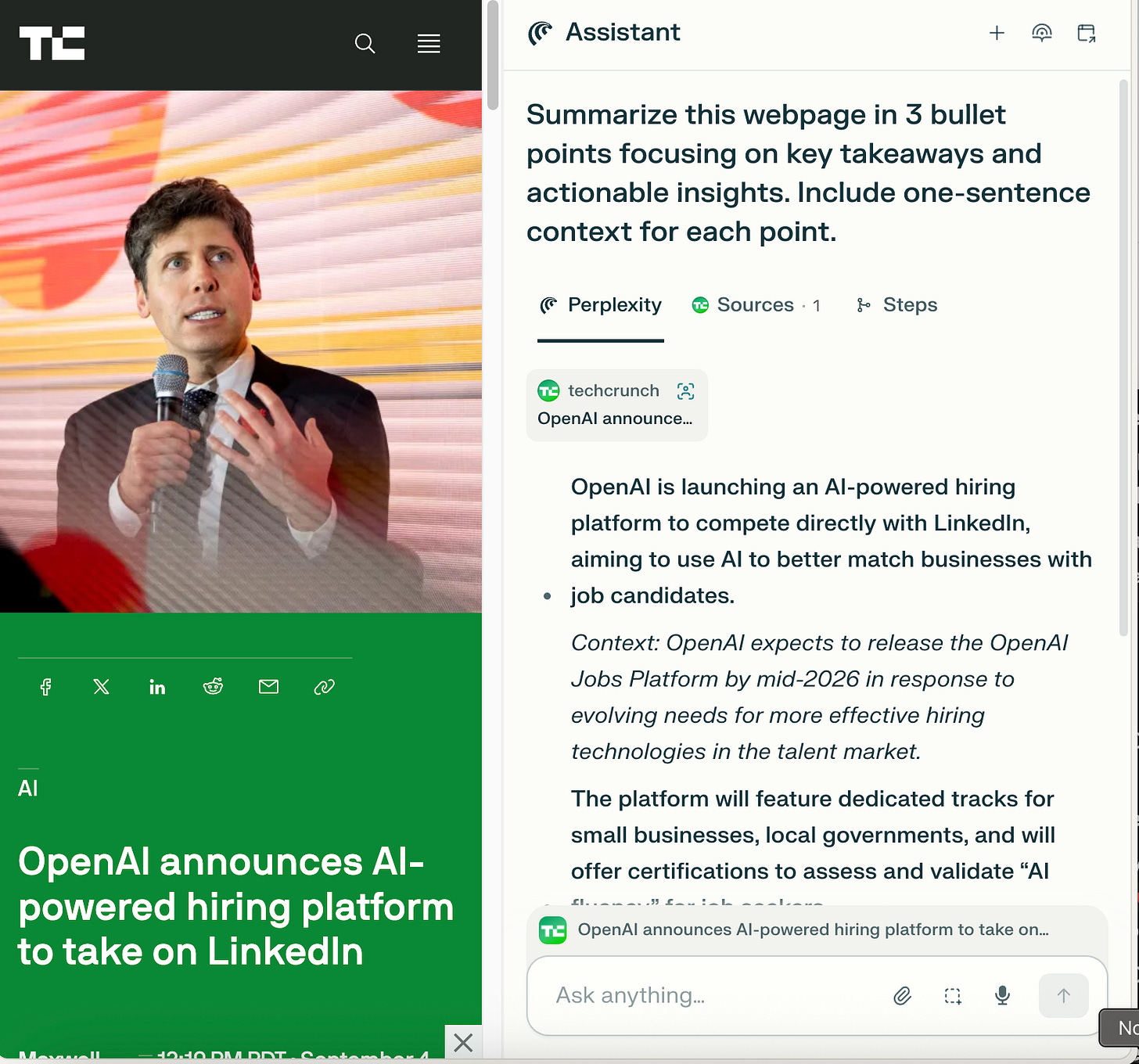Click the 'Summarize this webpage' query text

coord(808,173)
